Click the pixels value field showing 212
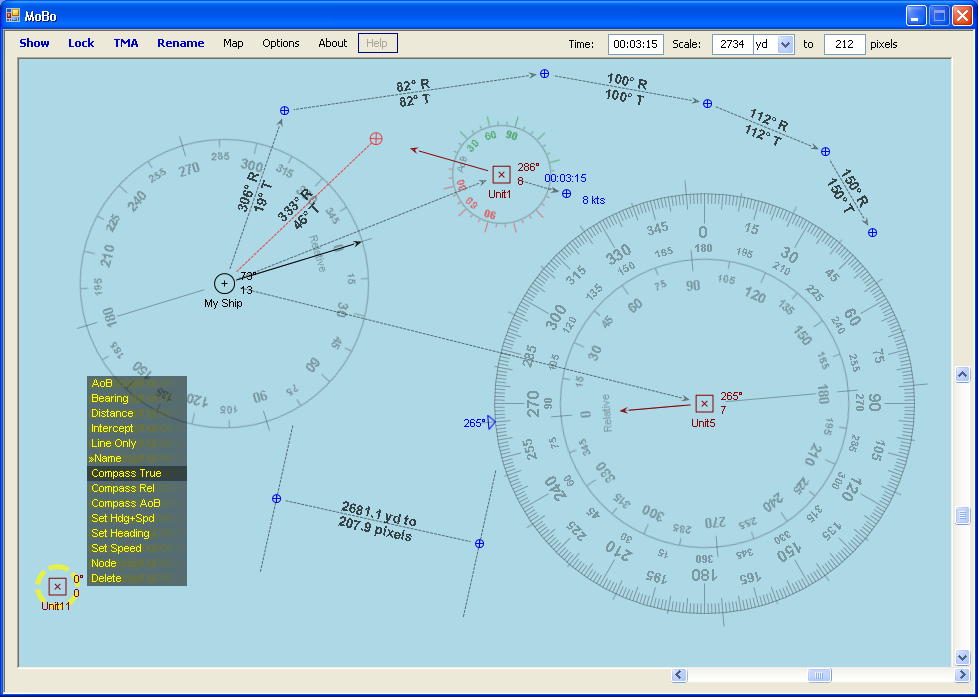 (x=844, y=44)
